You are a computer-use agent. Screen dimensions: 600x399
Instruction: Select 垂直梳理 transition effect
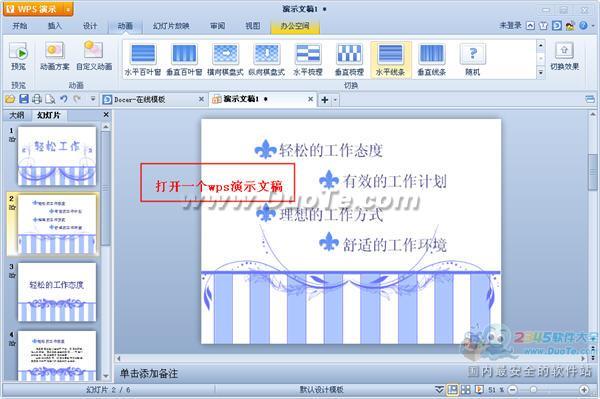point(349,59)
